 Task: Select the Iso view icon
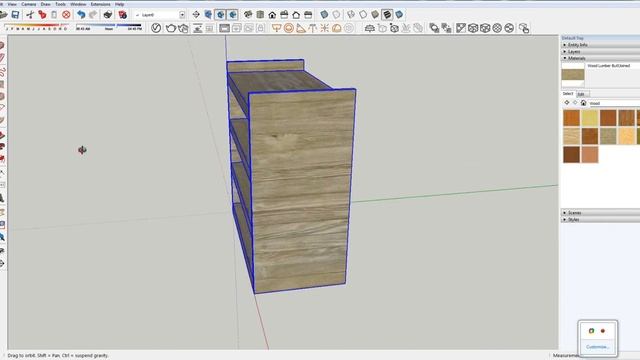click(248, 15)
